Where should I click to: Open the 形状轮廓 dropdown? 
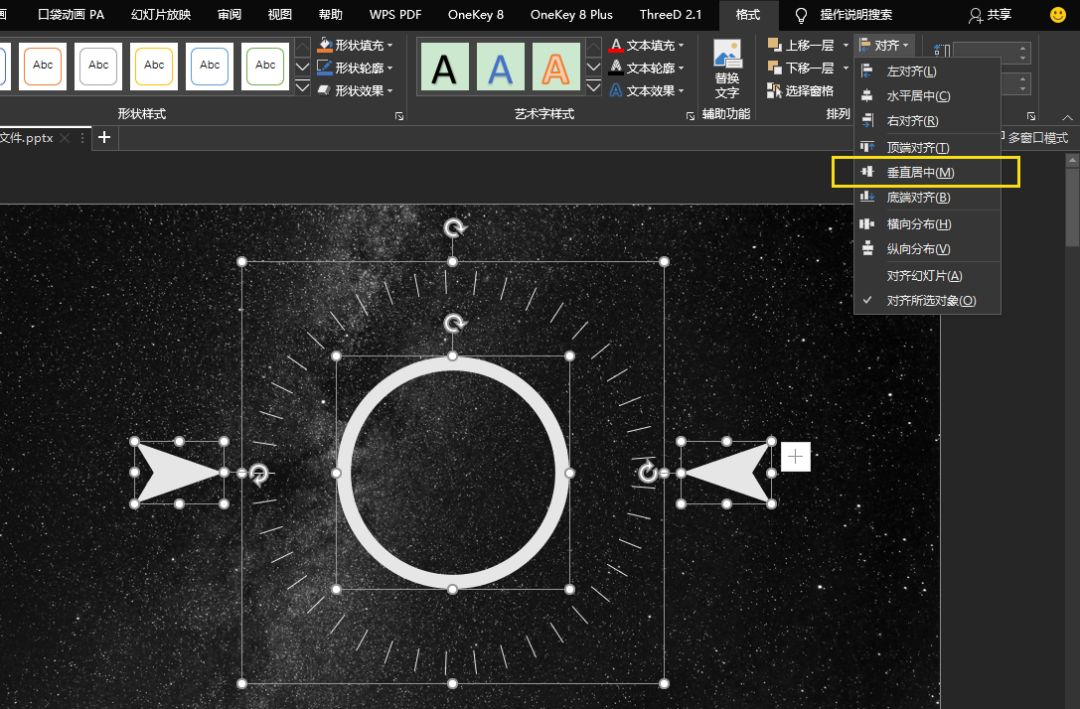[x=355, y=68]
